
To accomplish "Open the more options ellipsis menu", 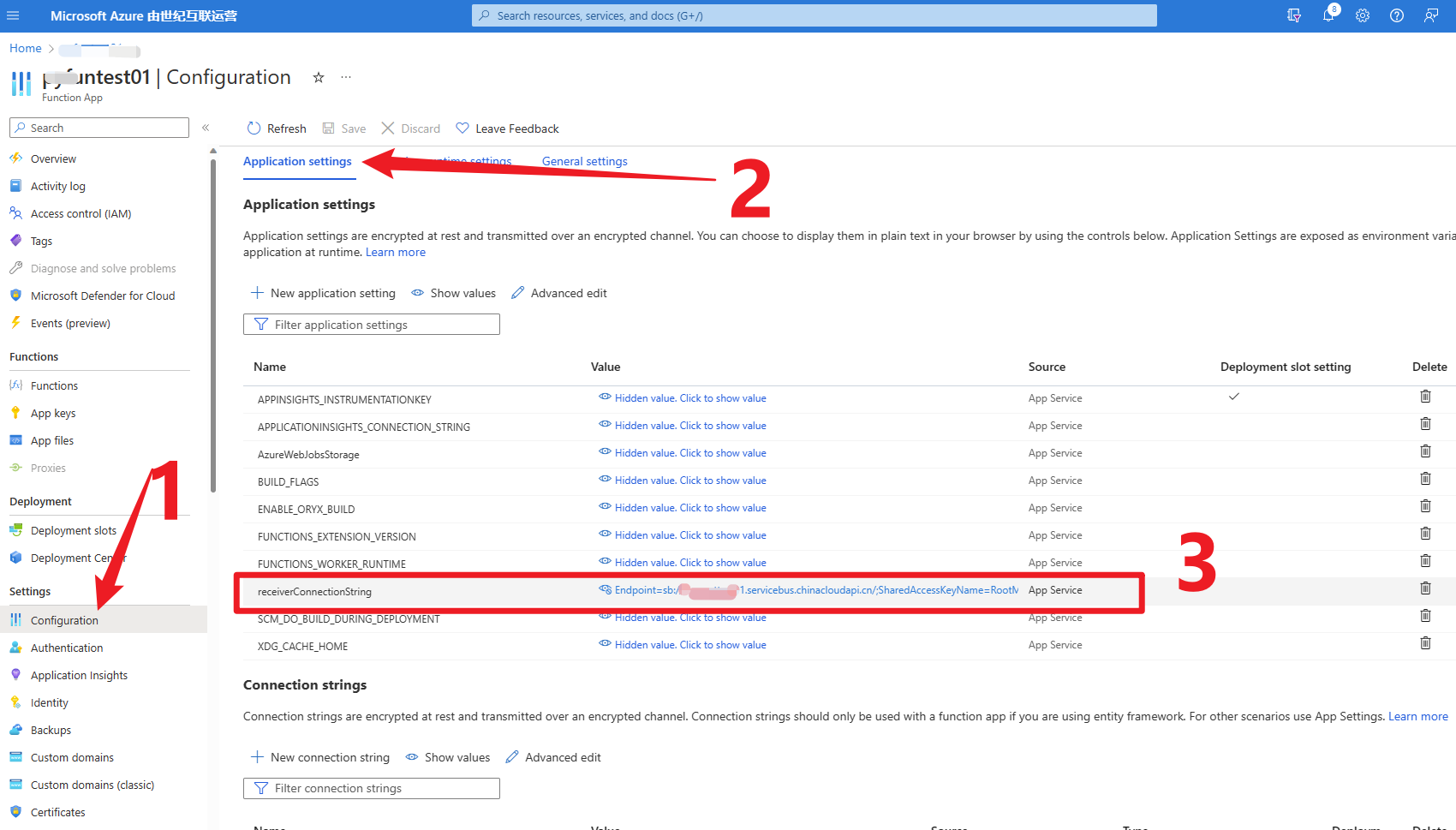I will pos(346,78).
